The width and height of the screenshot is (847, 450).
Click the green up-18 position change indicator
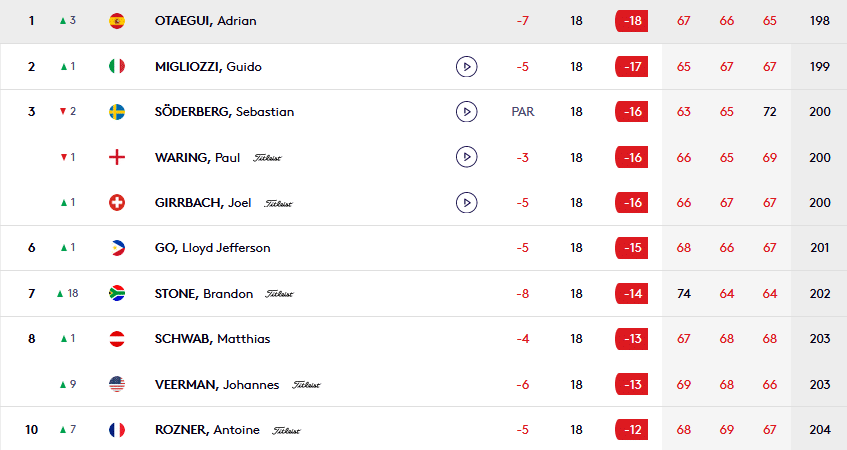(x=68, y=293)
